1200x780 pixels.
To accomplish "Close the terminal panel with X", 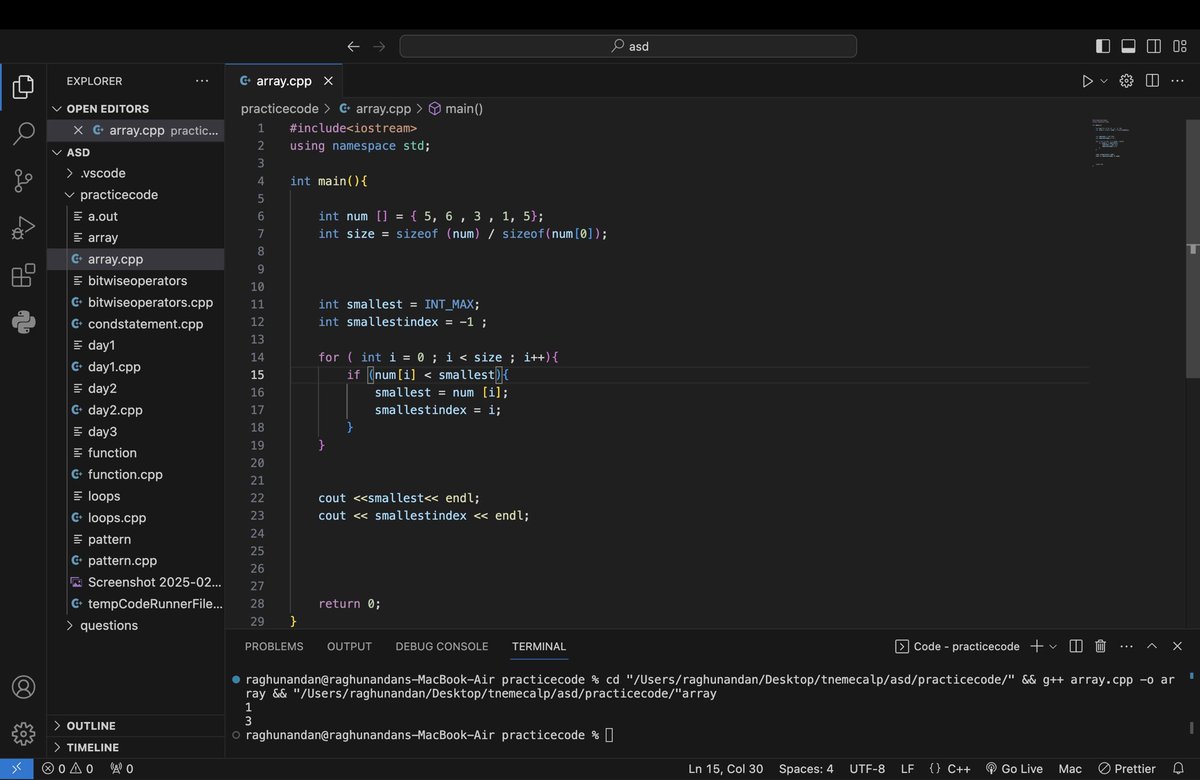I will 1178,647.
